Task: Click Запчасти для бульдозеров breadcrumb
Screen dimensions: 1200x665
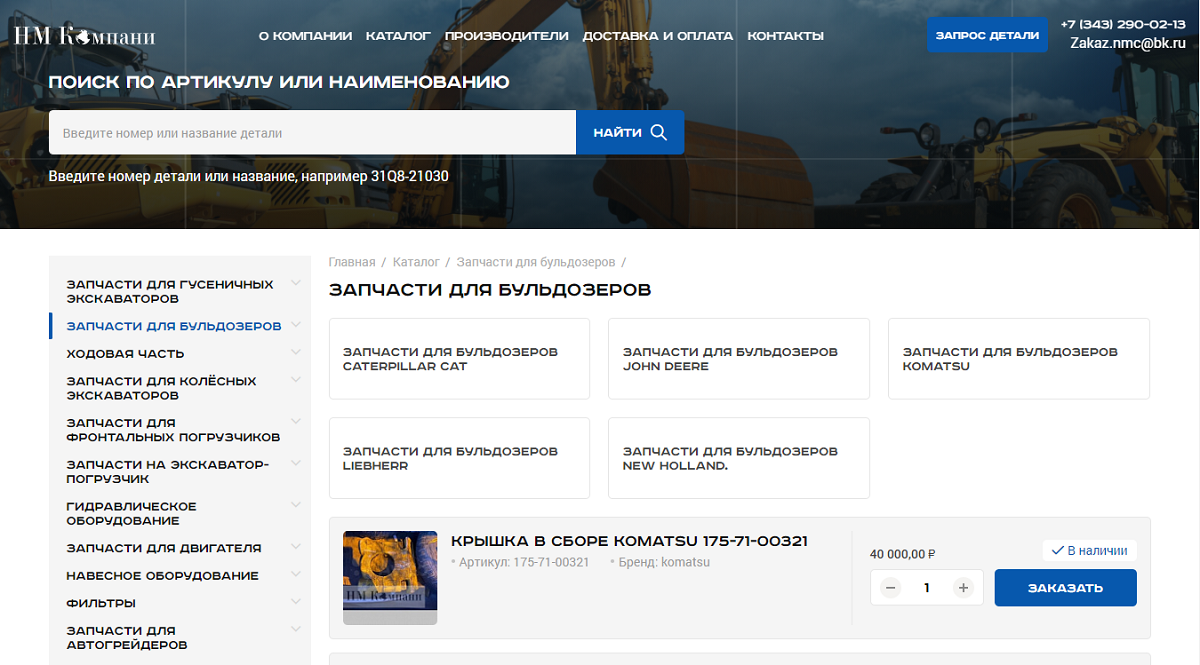Action: tap(536, 262)
